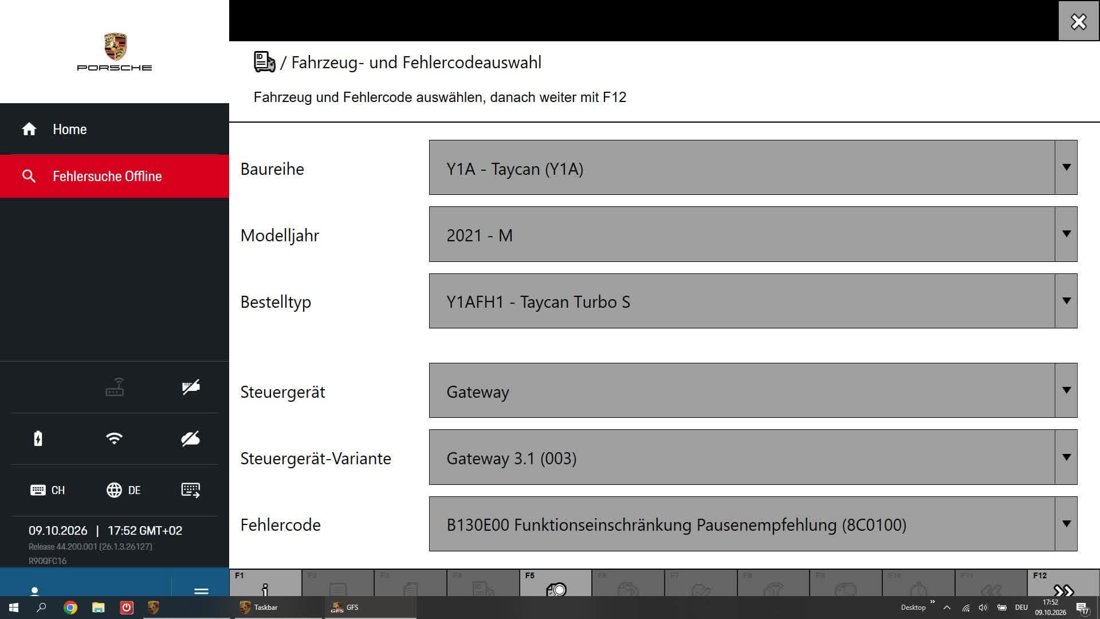Open the Bestelltyp dropdown list
This screenshot has width=1100, height=619.
pos(753,301)
